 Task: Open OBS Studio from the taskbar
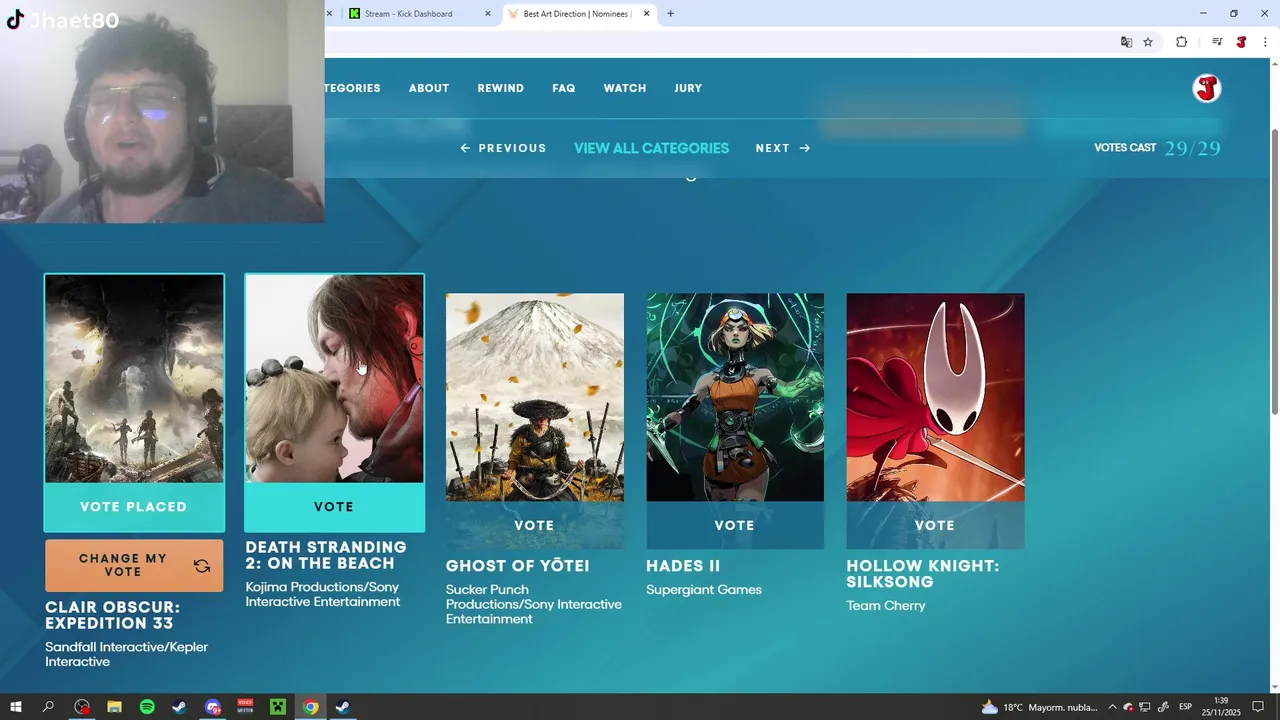(82, 707)
